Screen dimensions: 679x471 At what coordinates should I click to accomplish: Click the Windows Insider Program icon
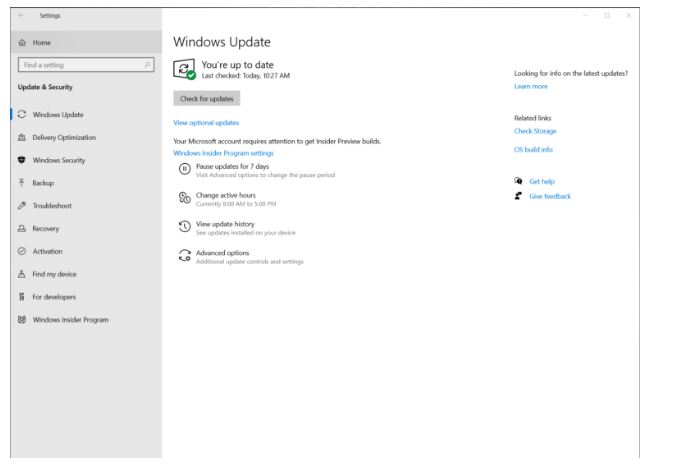[x=22, y=319]
